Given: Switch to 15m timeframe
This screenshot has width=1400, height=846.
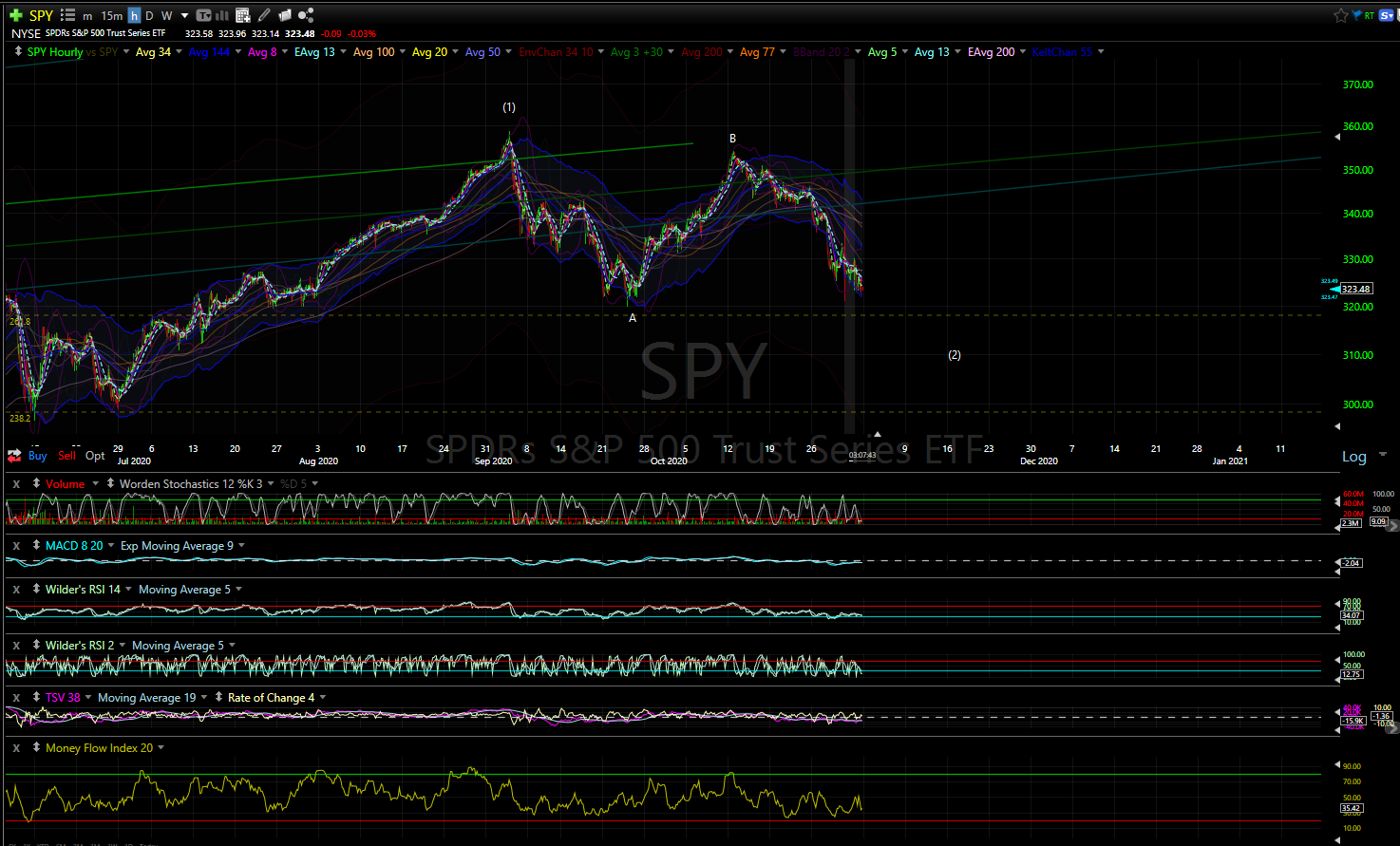Looking at the screenshot, I should [112, 16].
